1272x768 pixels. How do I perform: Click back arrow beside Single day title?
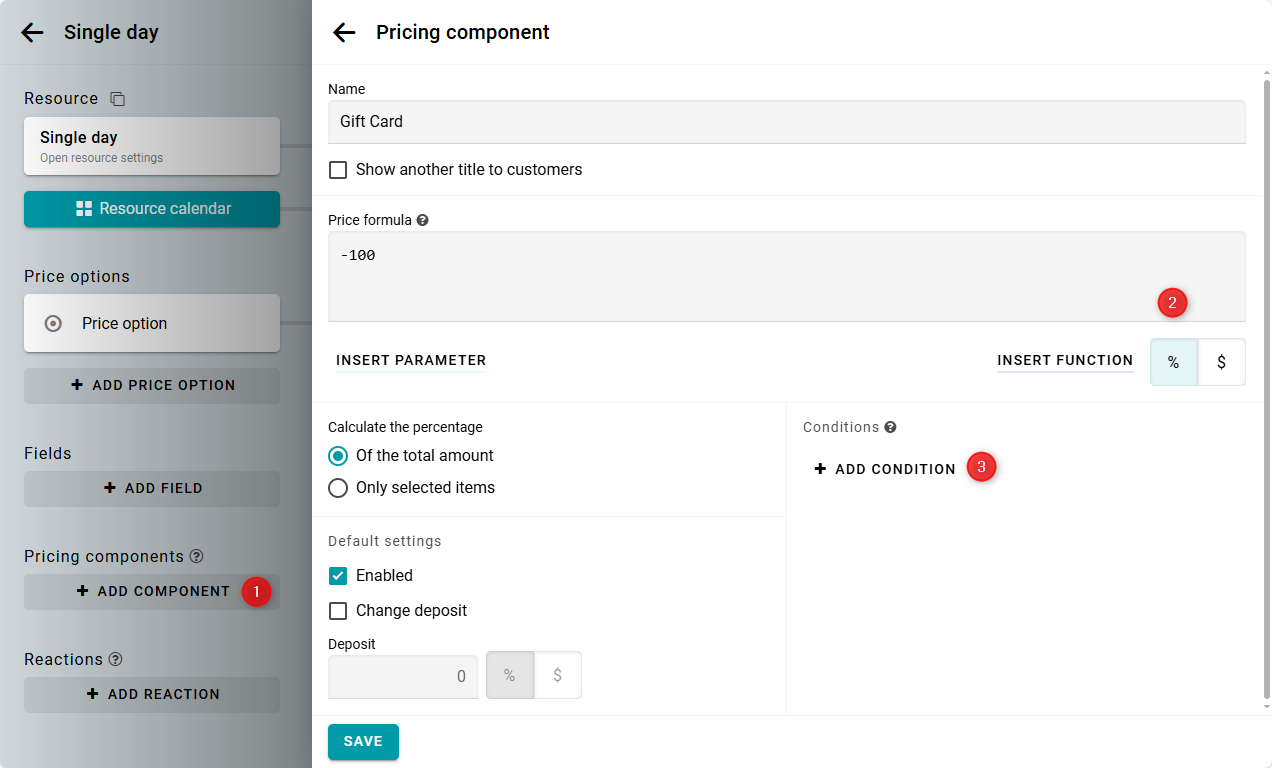[33, 33]
